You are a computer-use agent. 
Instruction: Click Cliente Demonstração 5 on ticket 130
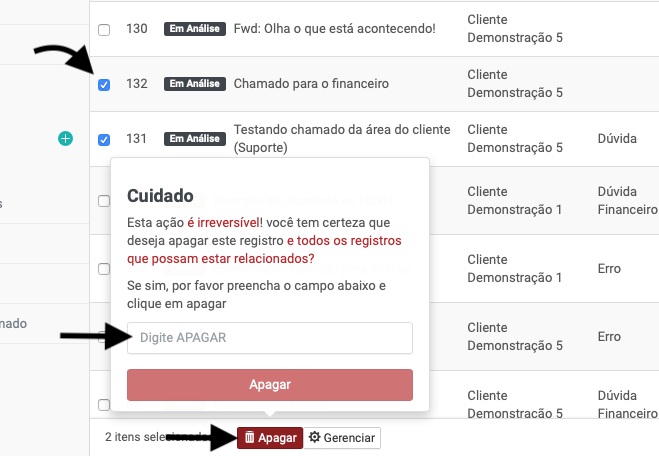[x=514, y=29]
